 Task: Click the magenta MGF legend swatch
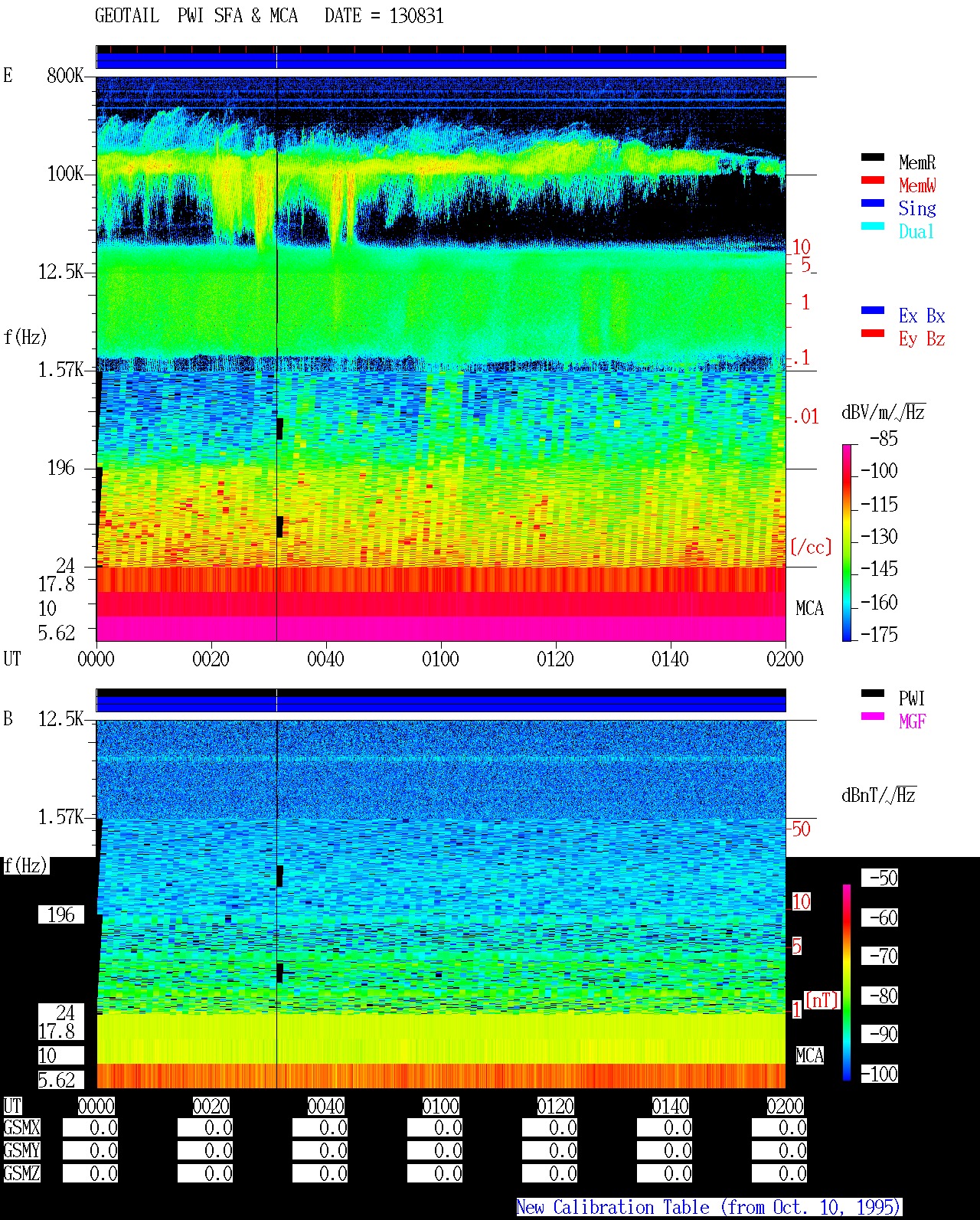(873, 717)
